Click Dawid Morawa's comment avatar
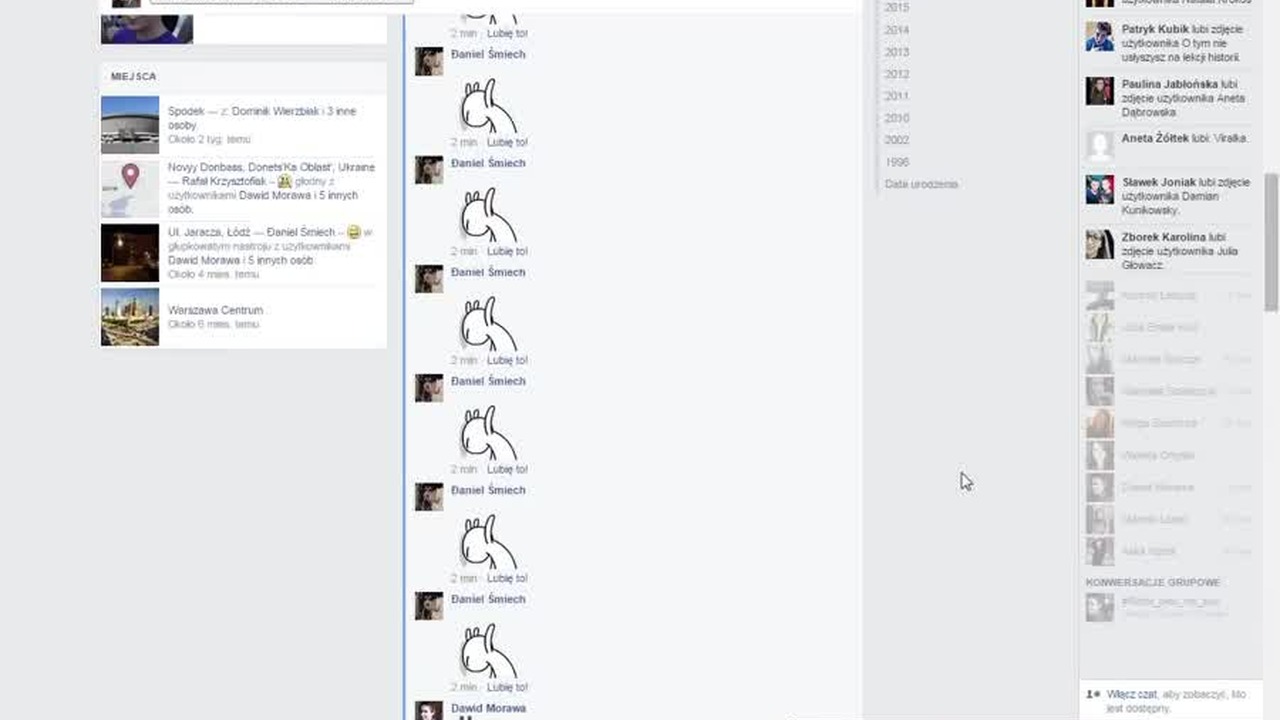 [x=429, y=711]
